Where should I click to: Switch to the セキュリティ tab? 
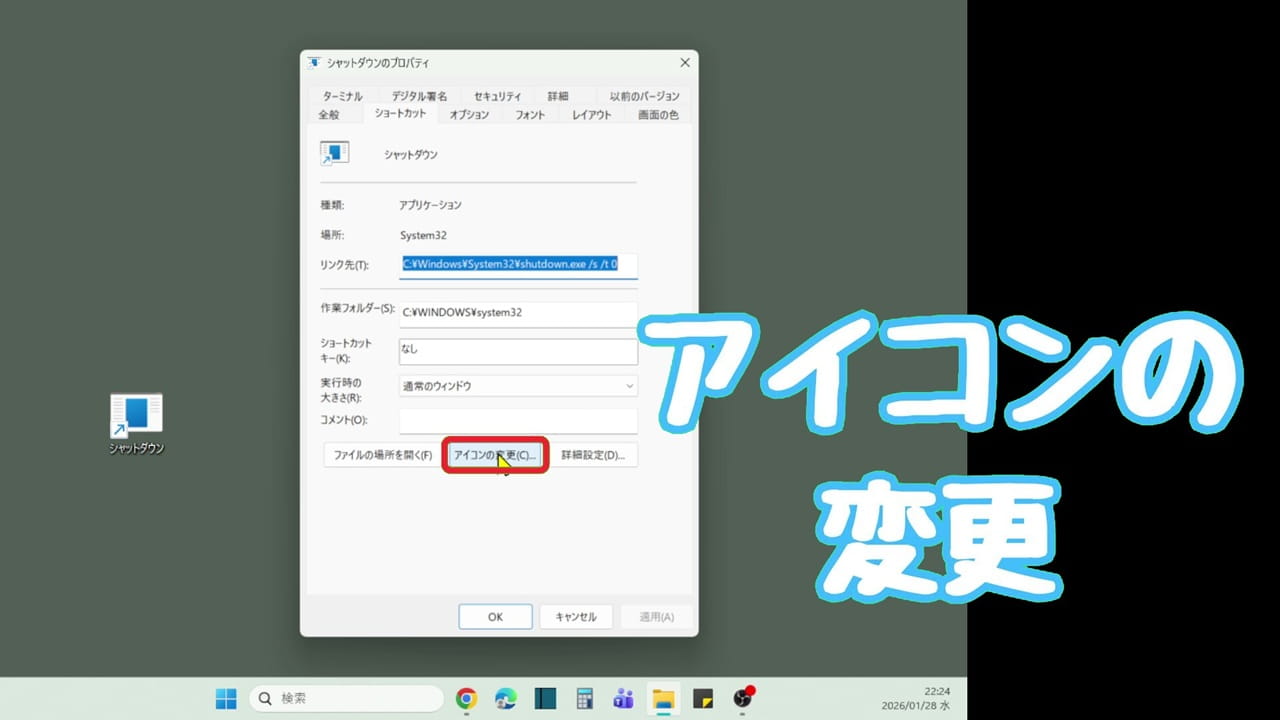click(498, 95)
